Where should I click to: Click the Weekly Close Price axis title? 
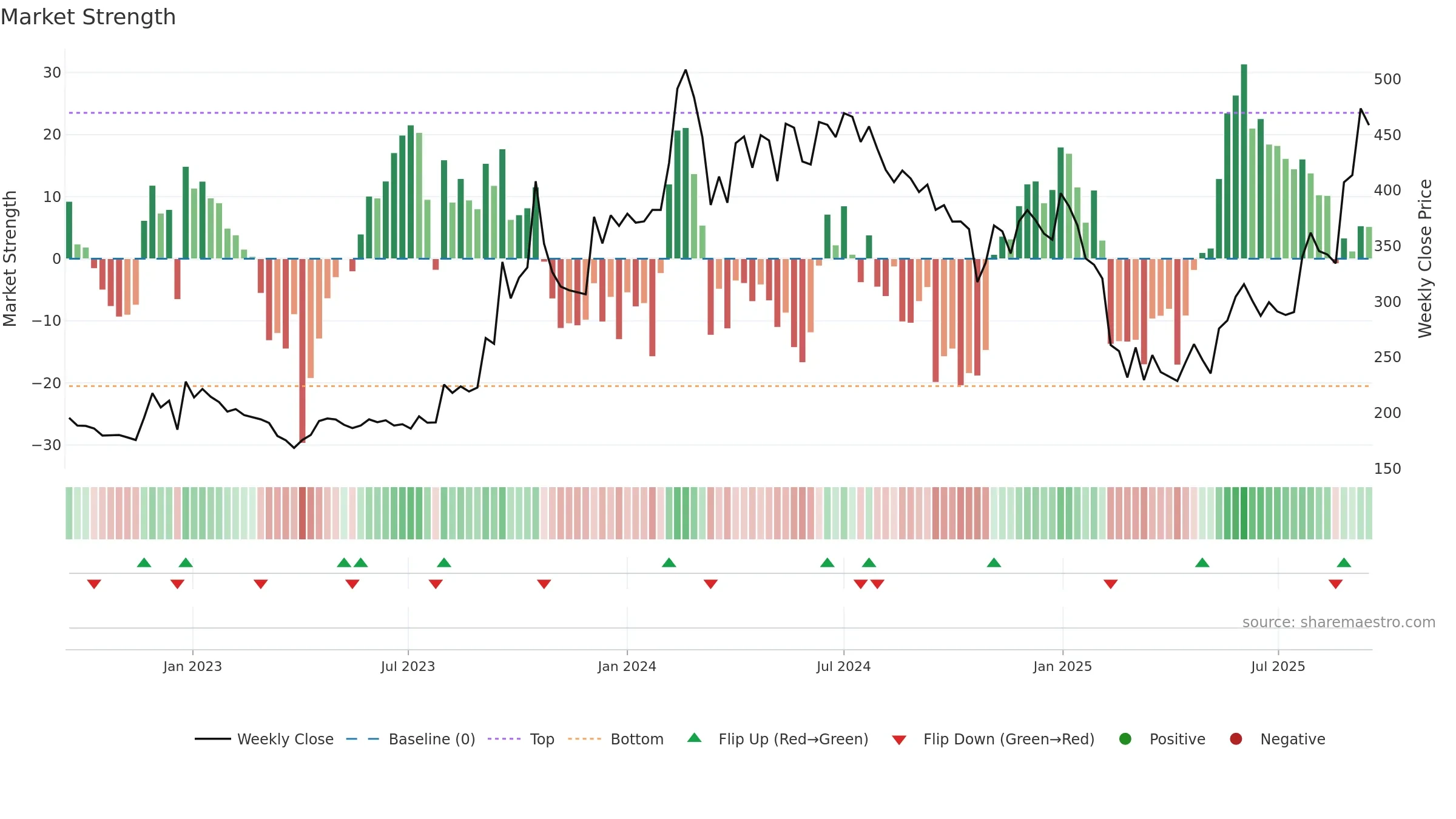1425,258
